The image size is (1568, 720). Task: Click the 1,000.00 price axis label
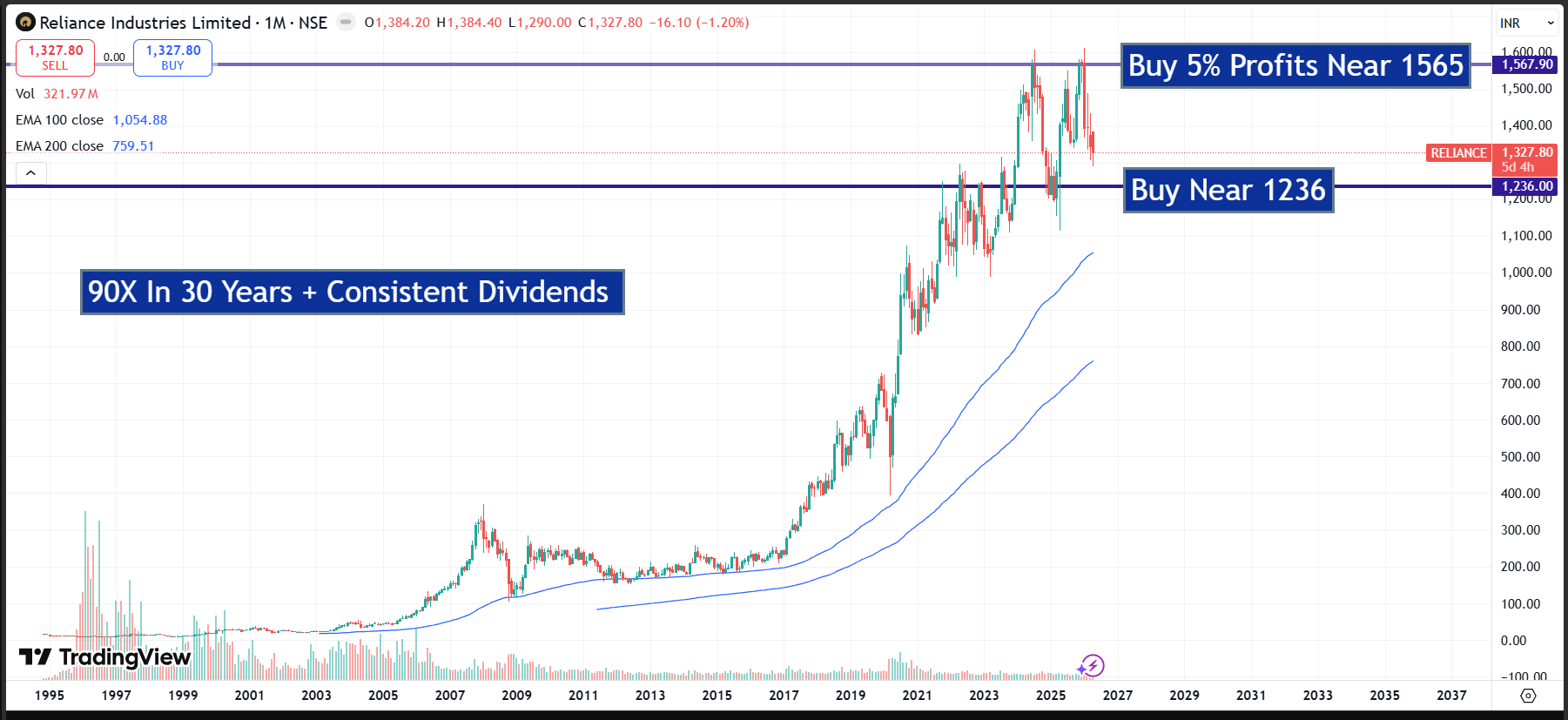pyautogui.click(x=1526, y=273)
